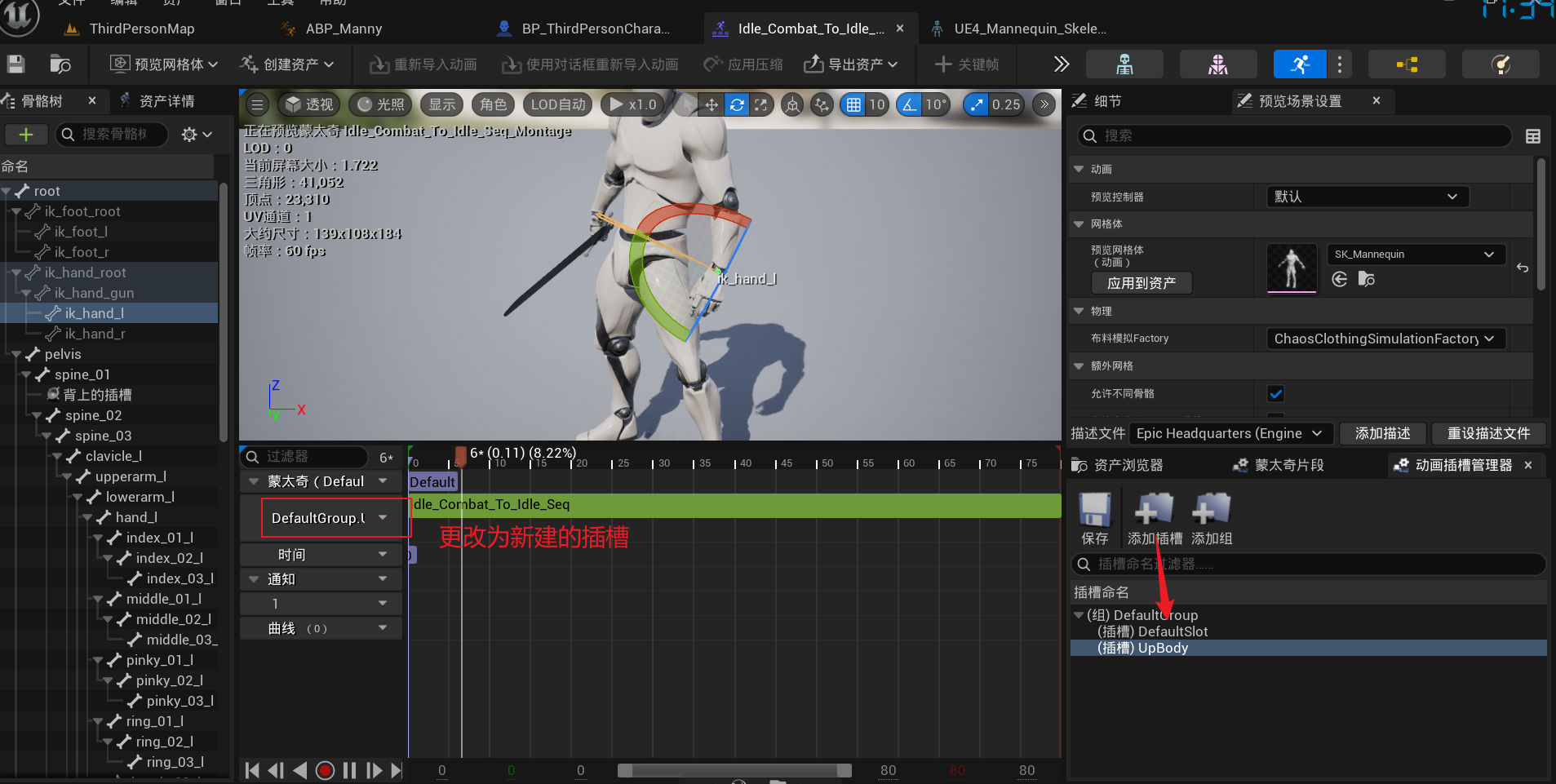The height and width of the screenshot is (784, 1556).
Task: Open Skeletal Mesh editor mode icon
Action: pos(1217,64)
